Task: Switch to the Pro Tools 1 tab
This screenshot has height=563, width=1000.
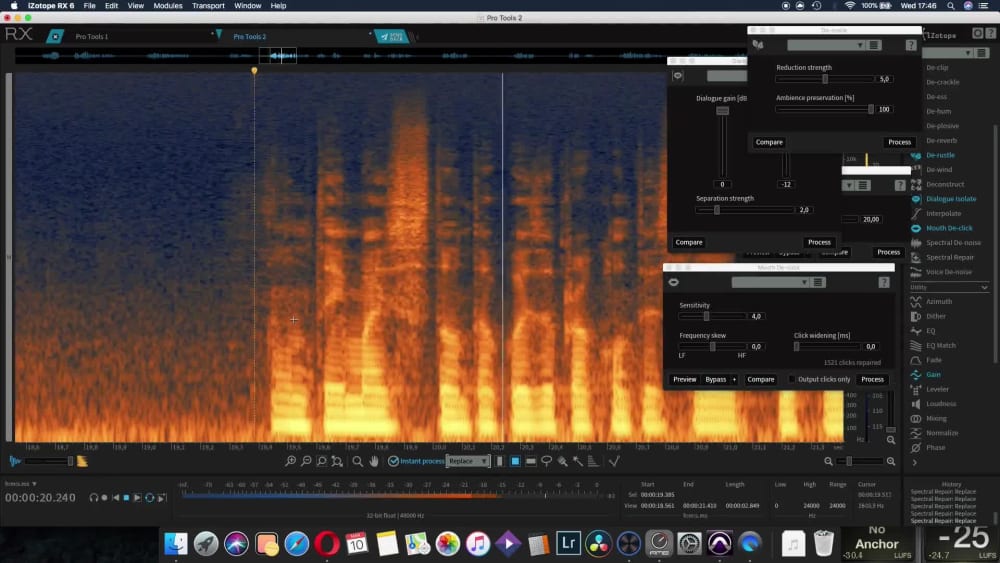Action: [x=92, y=36]
